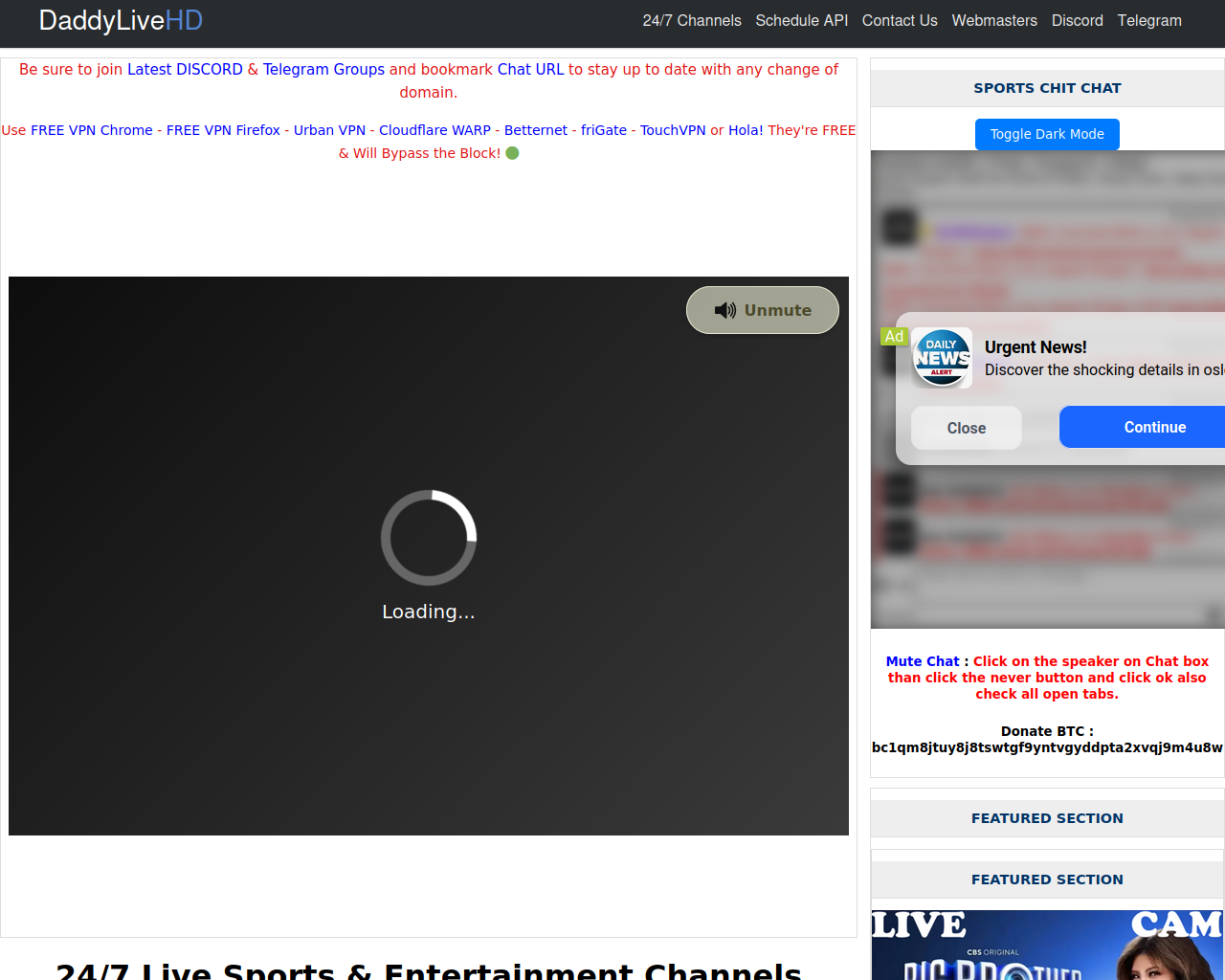The image size is (1225, 980).
Task: Open the Urban VPN link
Action: pos(329,130)
